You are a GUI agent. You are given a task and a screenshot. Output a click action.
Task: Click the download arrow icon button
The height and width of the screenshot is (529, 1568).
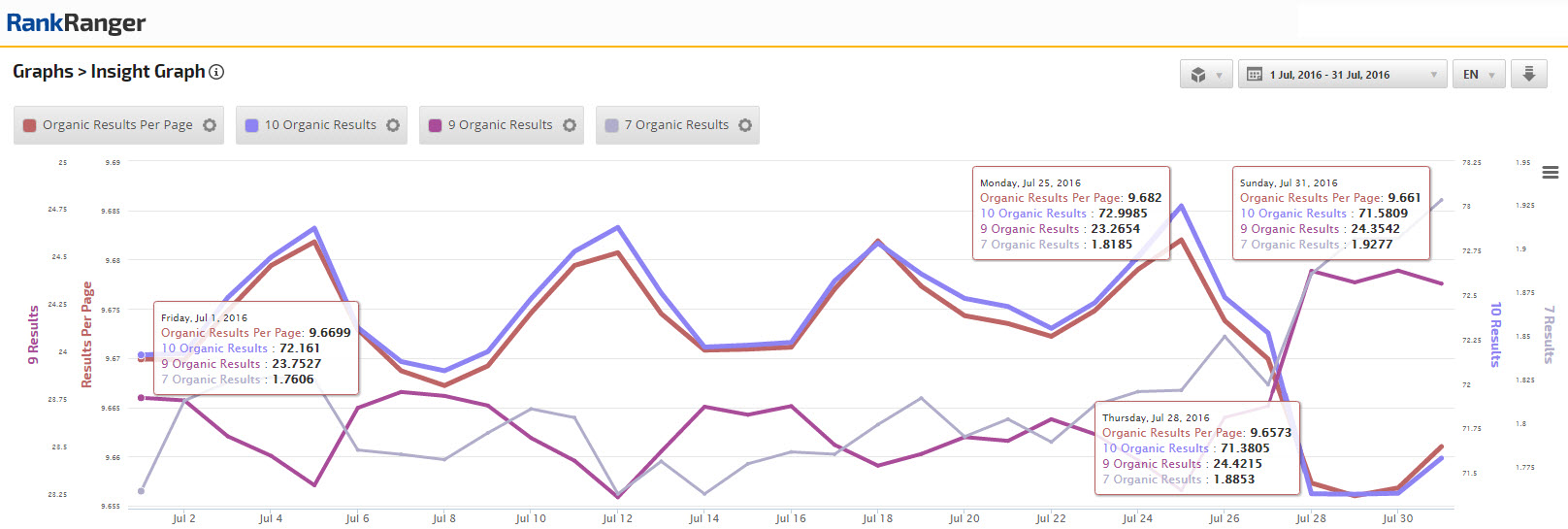(x=1528, y=75)
